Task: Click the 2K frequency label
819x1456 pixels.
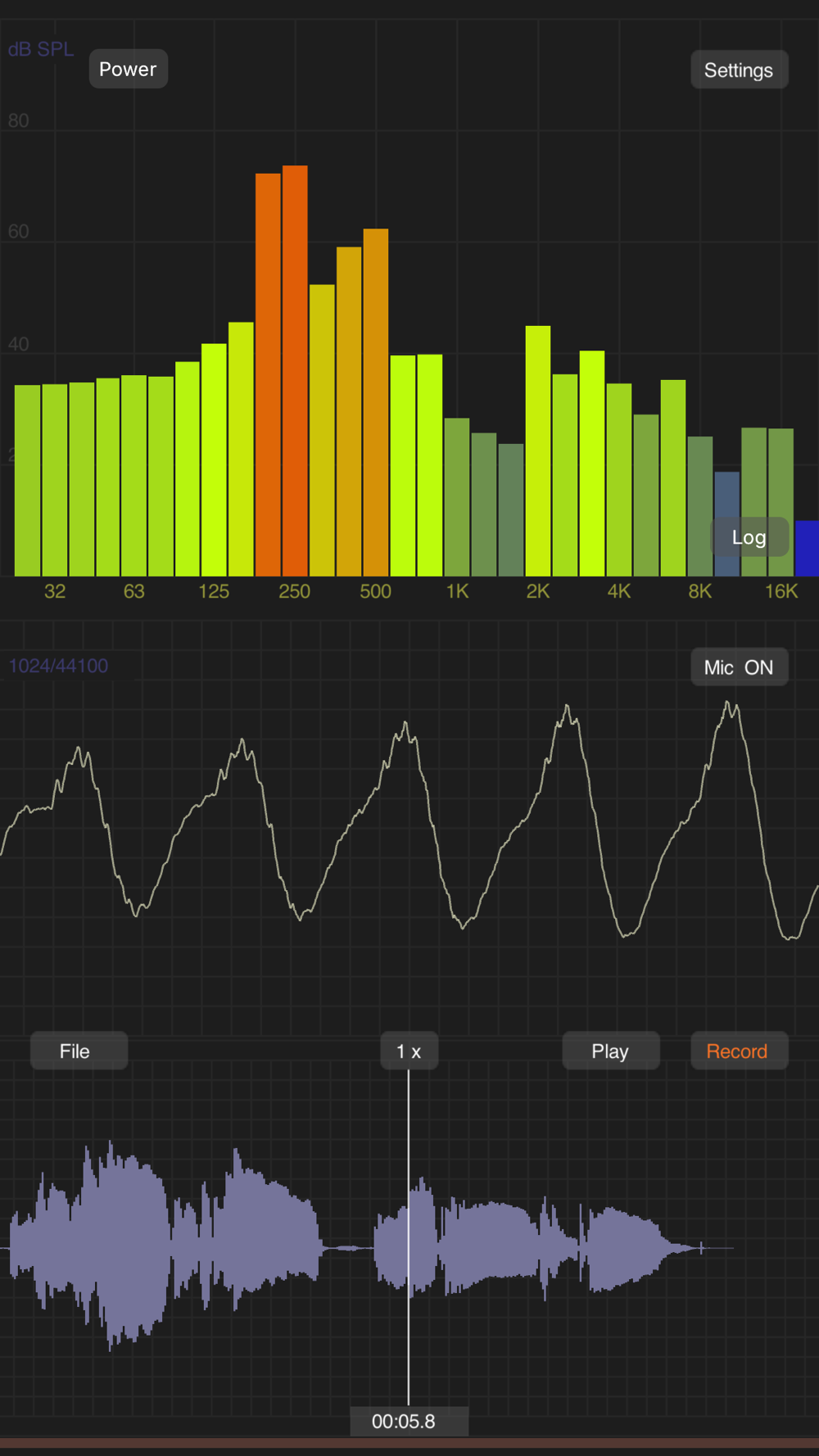Action: point(538,591)
